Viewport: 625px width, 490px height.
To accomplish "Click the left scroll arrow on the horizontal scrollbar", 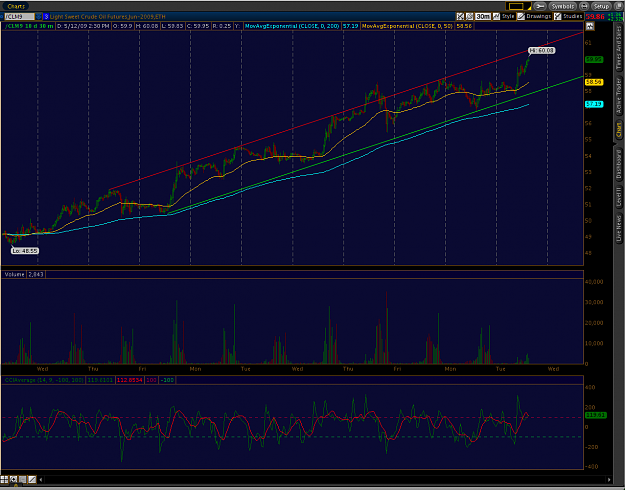I will 41,480.
